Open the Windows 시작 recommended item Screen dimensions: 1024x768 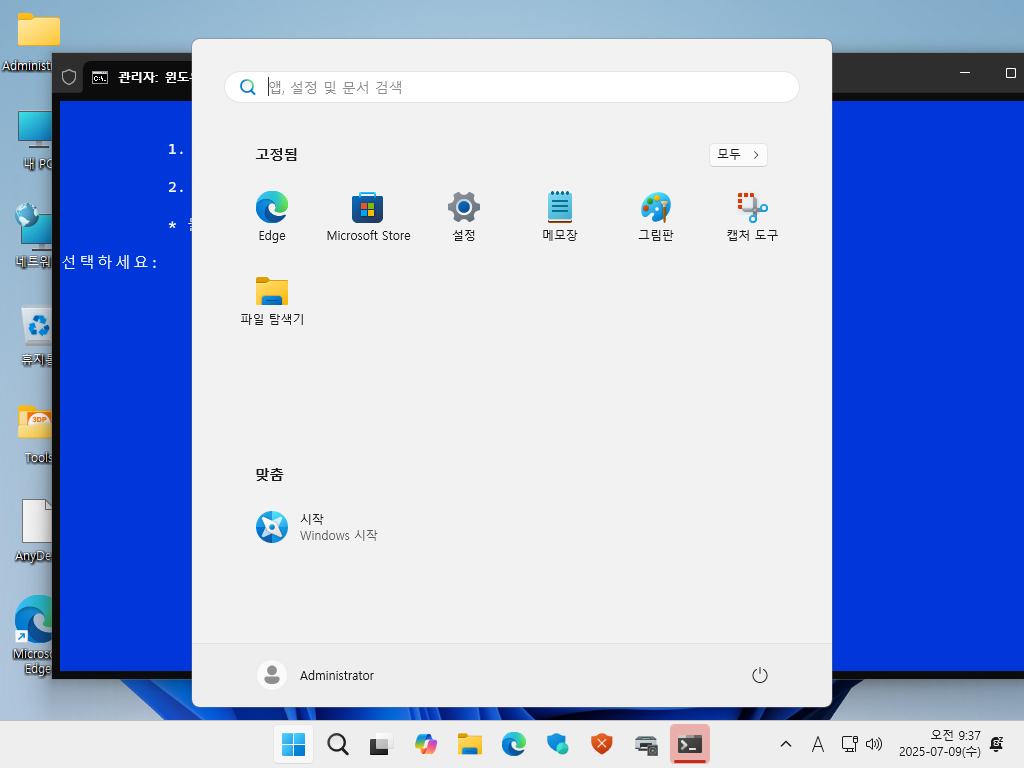click(x=317, y=527)
